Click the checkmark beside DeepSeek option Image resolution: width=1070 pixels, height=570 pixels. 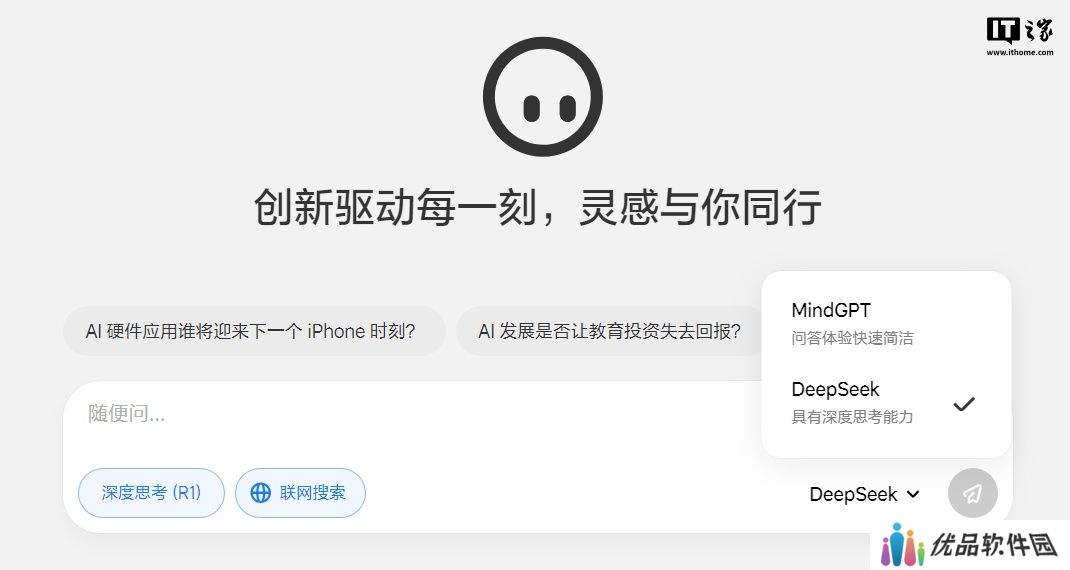(x=964, y=404)
